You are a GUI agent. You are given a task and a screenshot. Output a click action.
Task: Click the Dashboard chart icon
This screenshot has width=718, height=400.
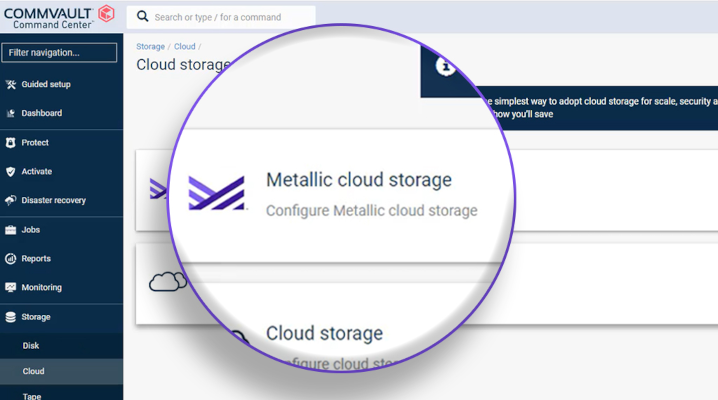coord(11,114)
